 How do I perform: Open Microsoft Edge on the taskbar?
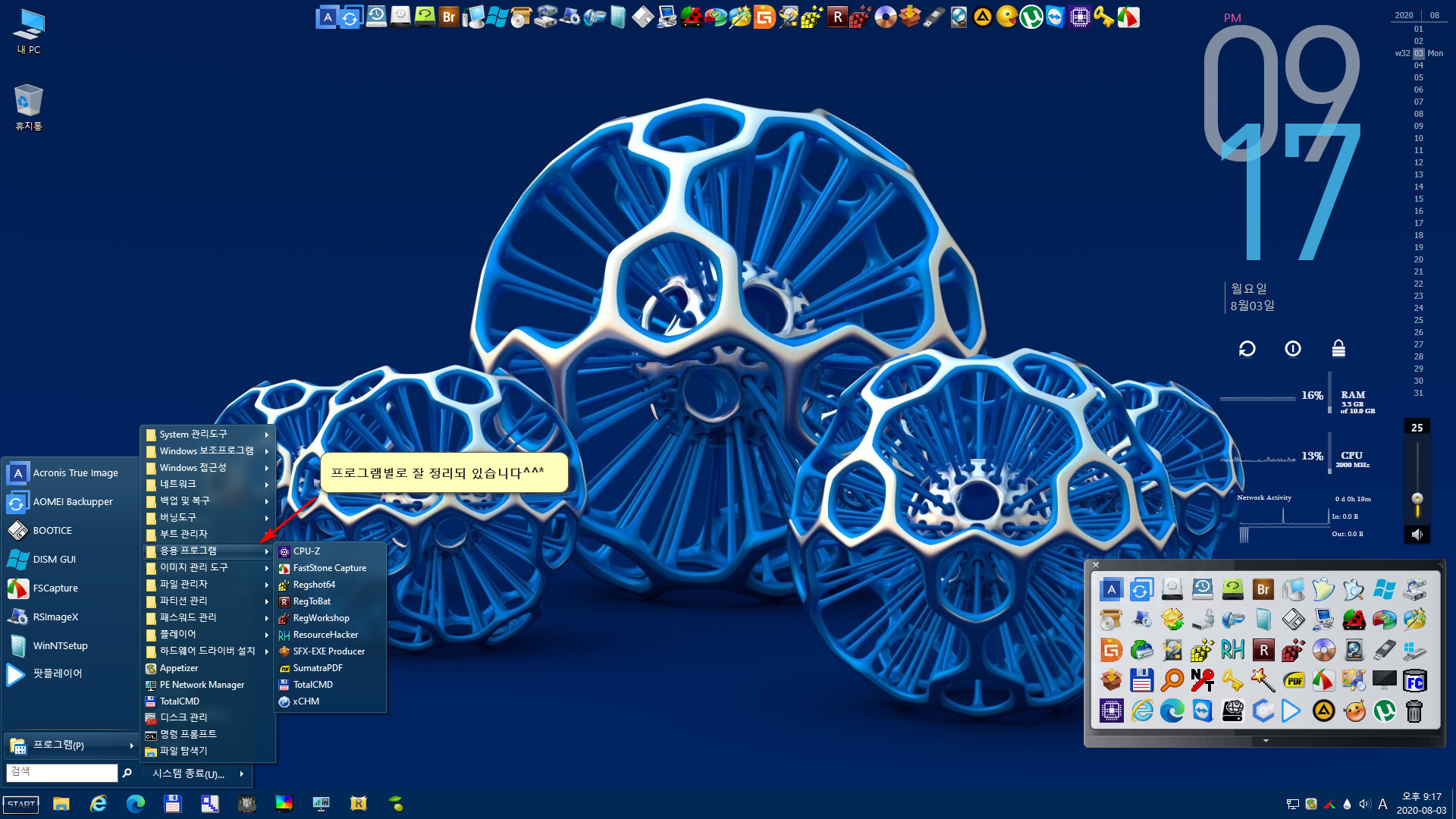(136, 804)
